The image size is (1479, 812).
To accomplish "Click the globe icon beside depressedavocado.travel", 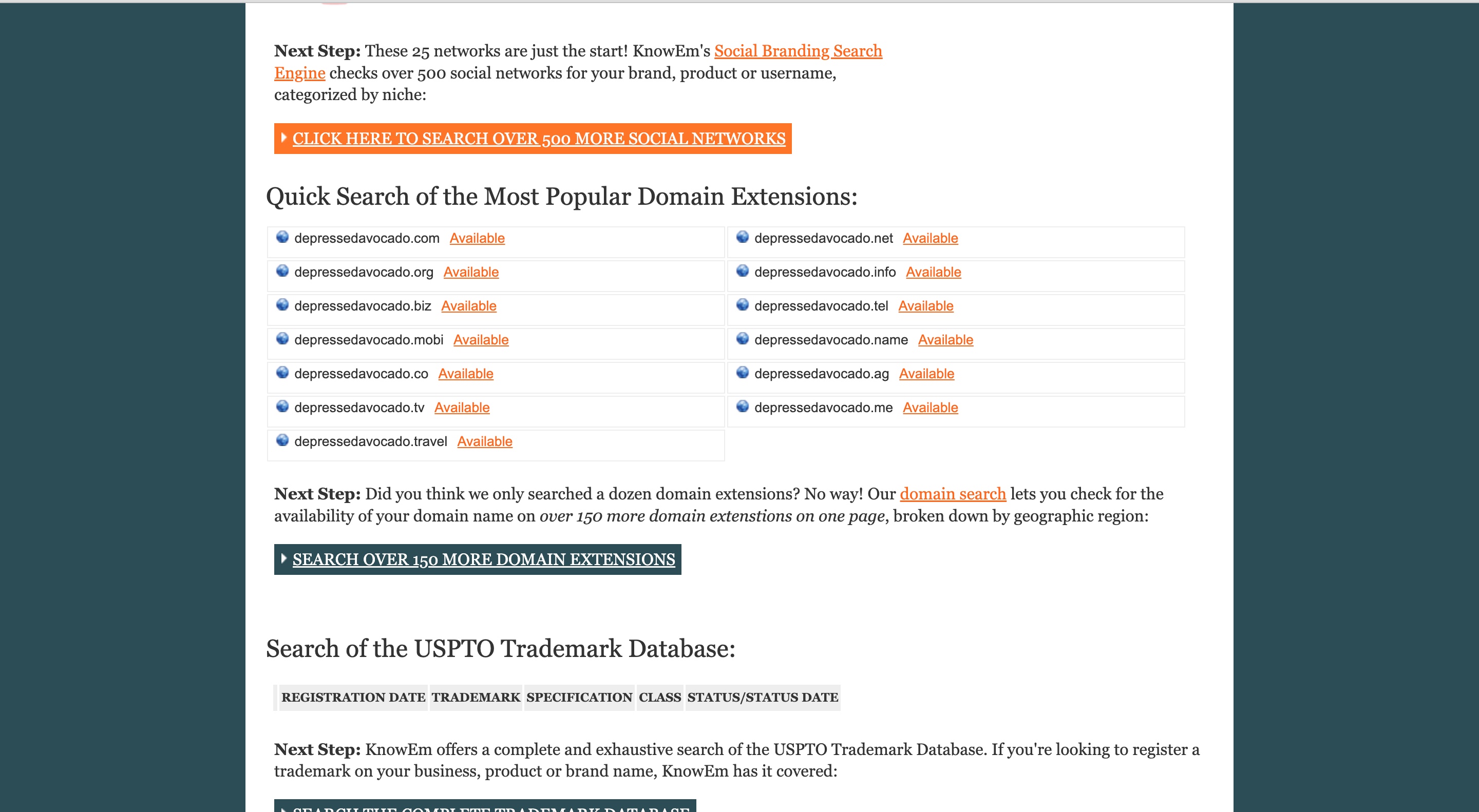I will click(x=282, y=440).
